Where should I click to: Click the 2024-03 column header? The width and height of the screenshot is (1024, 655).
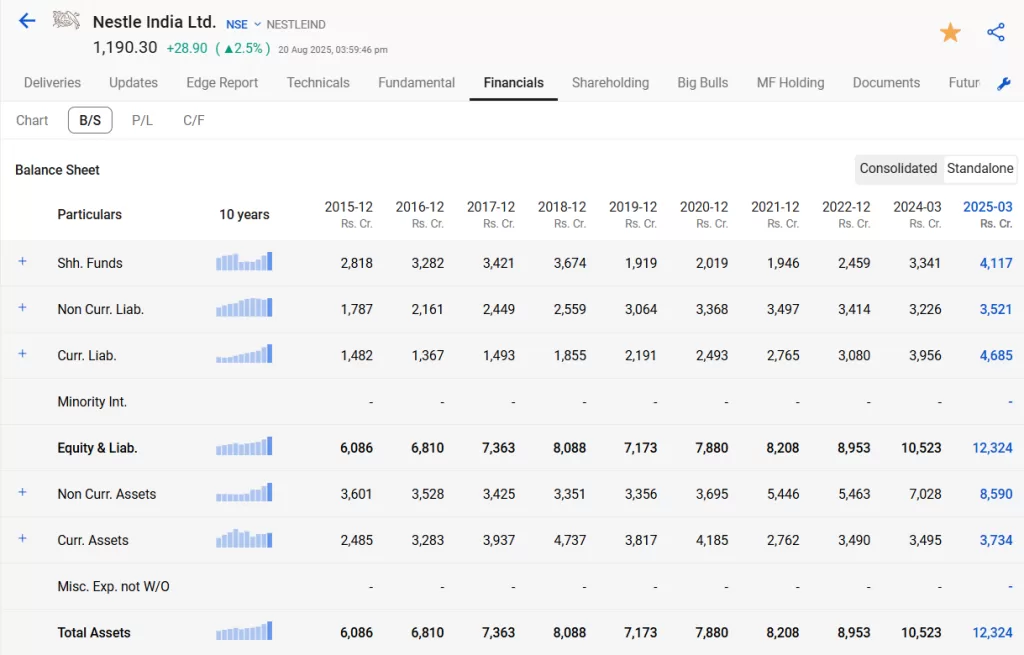917,214
